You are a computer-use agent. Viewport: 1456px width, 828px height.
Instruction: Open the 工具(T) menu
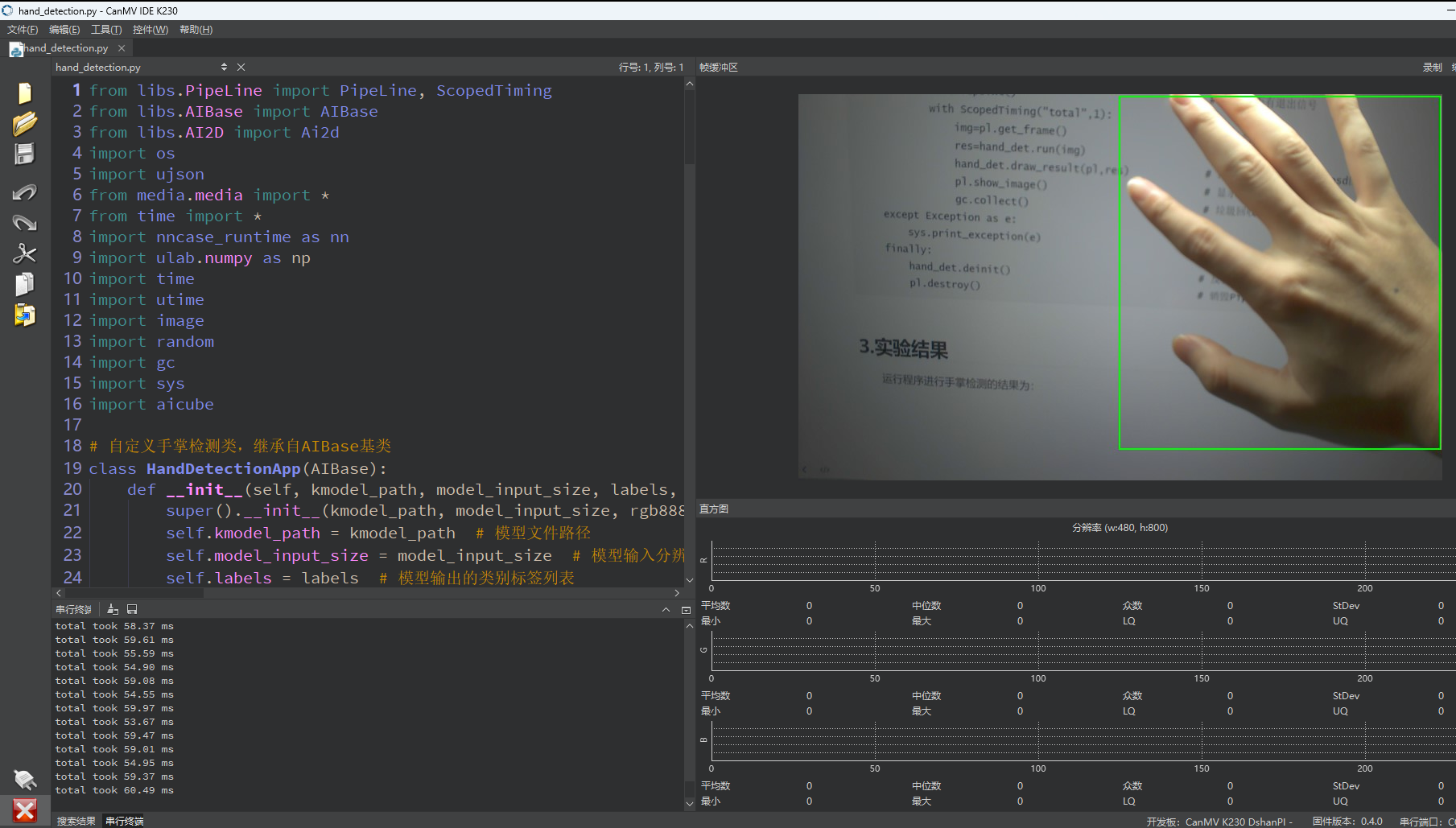106,30
